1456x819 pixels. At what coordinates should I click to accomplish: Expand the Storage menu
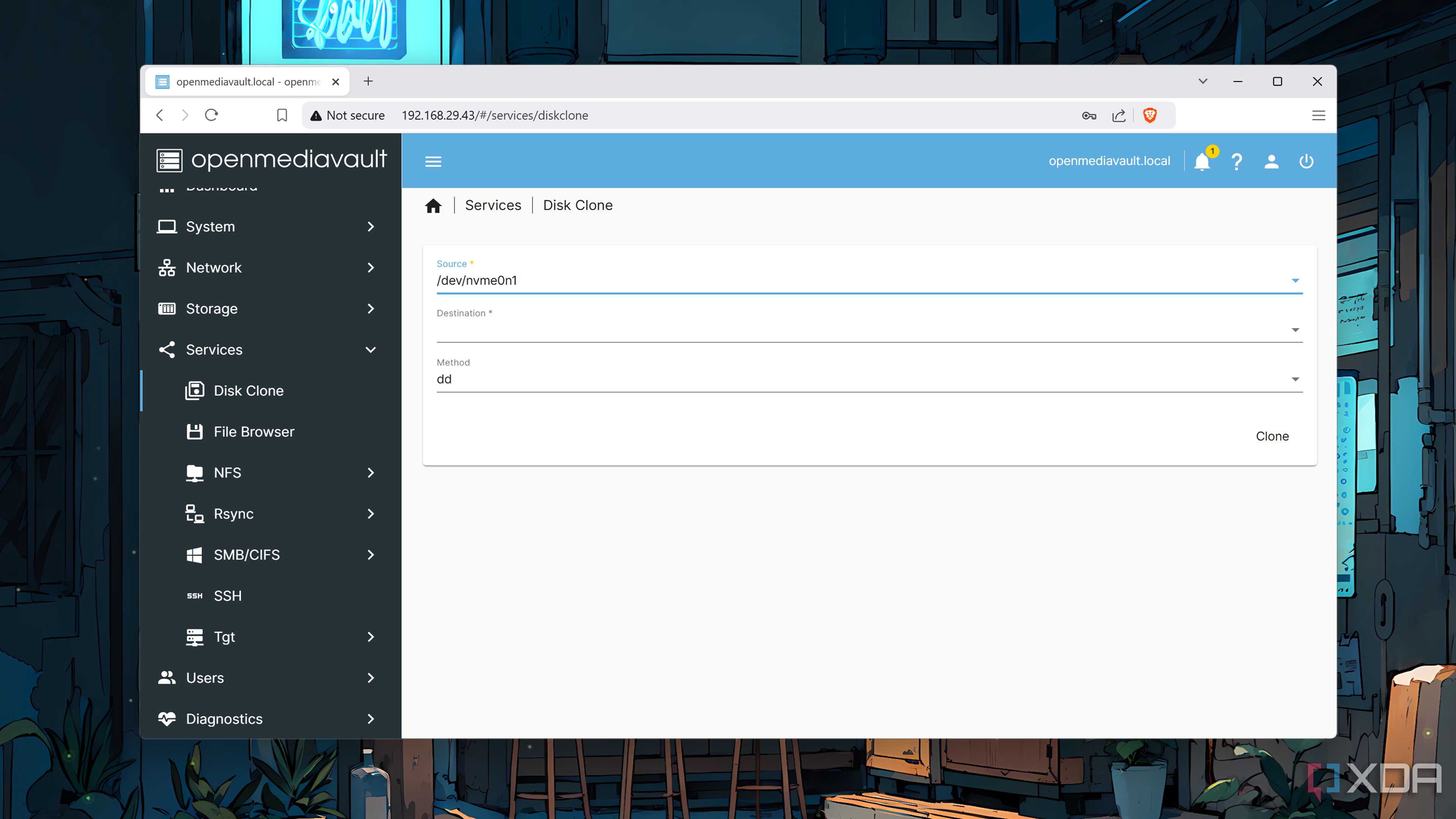coord(271,309)
